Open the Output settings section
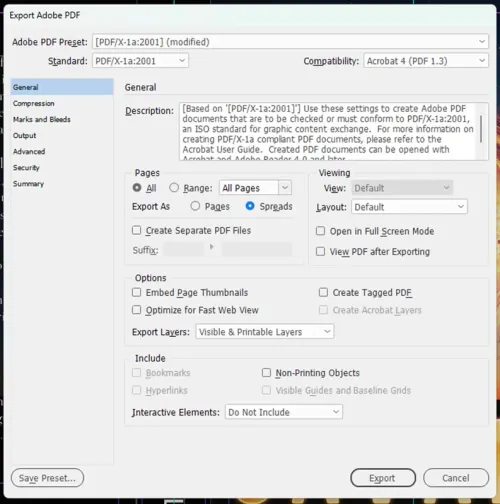The height and width of the screenshot is (504, 500). (25, 135)
